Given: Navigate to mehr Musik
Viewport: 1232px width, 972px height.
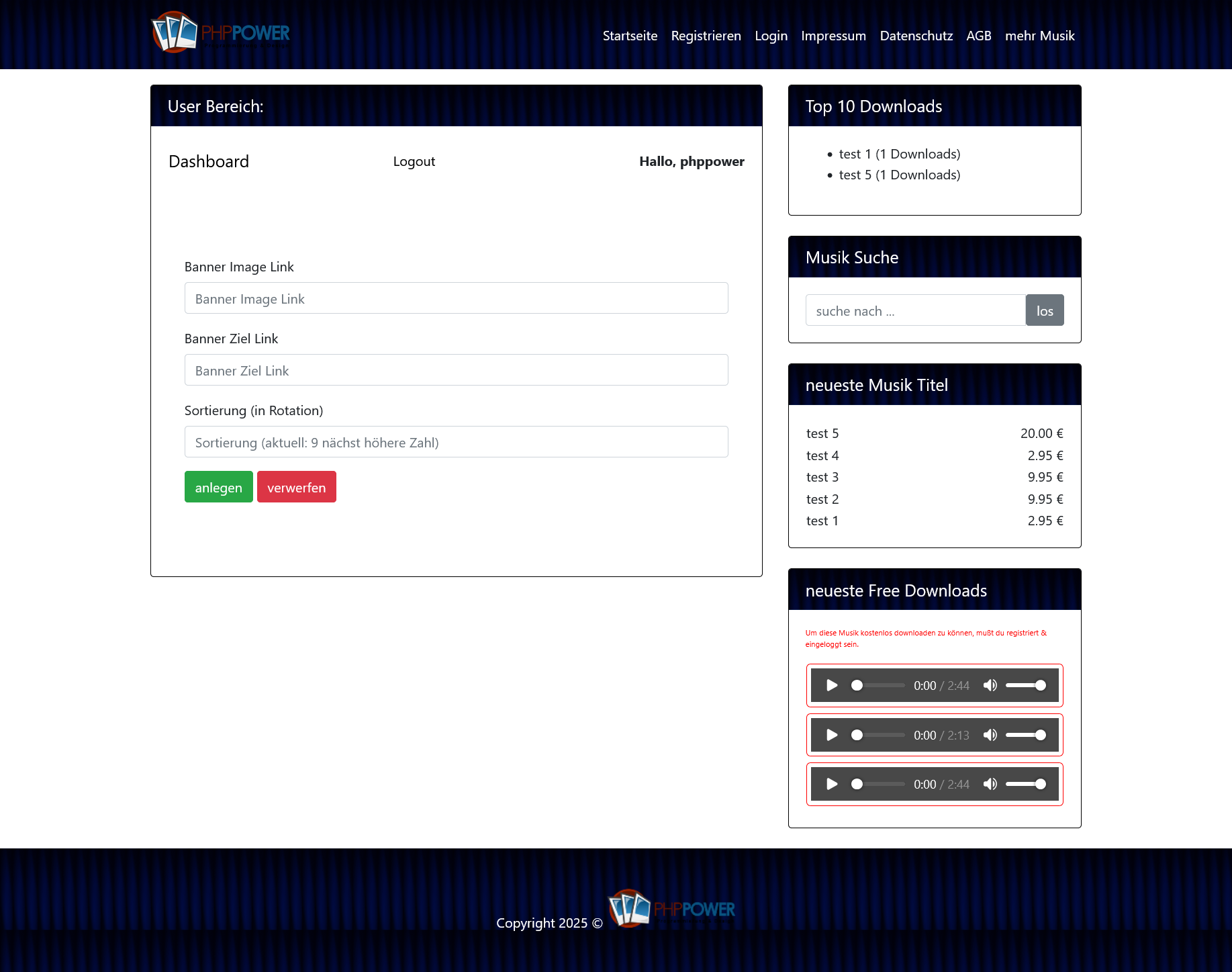Looking at the screenshot, I should 1039,36.
